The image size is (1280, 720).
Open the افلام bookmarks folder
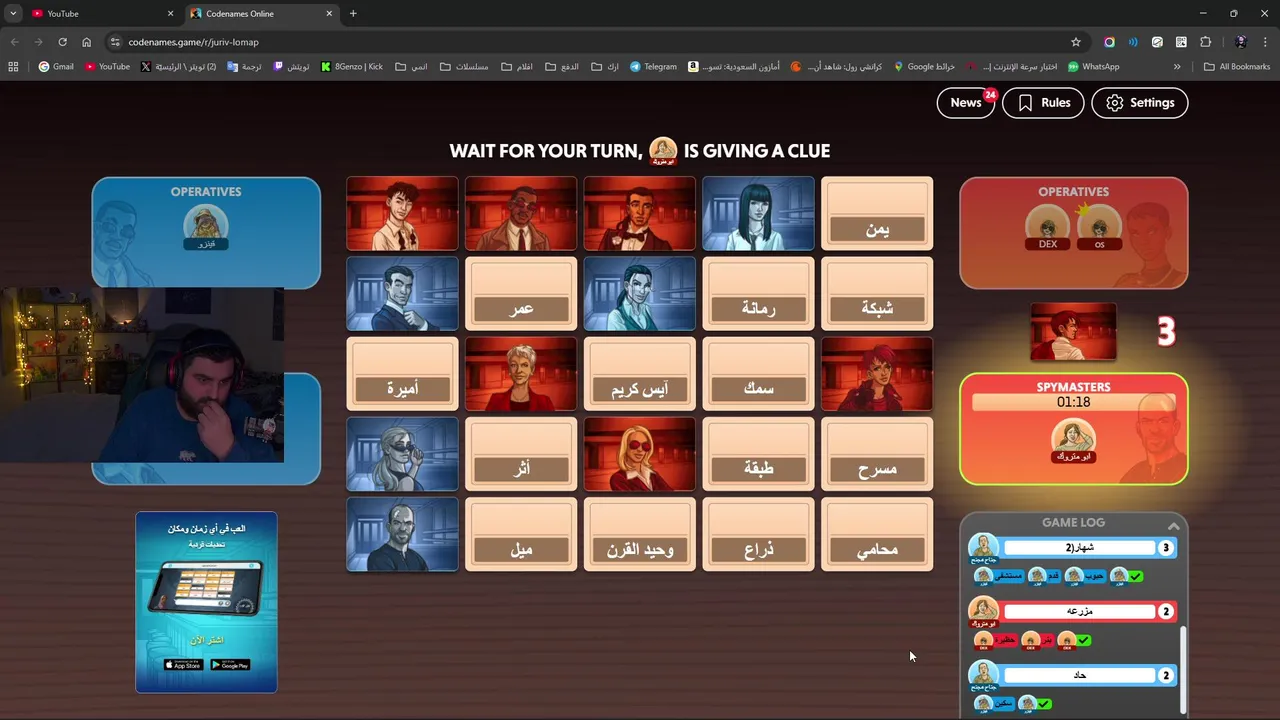pyautogui.click(x=516, y=67)
